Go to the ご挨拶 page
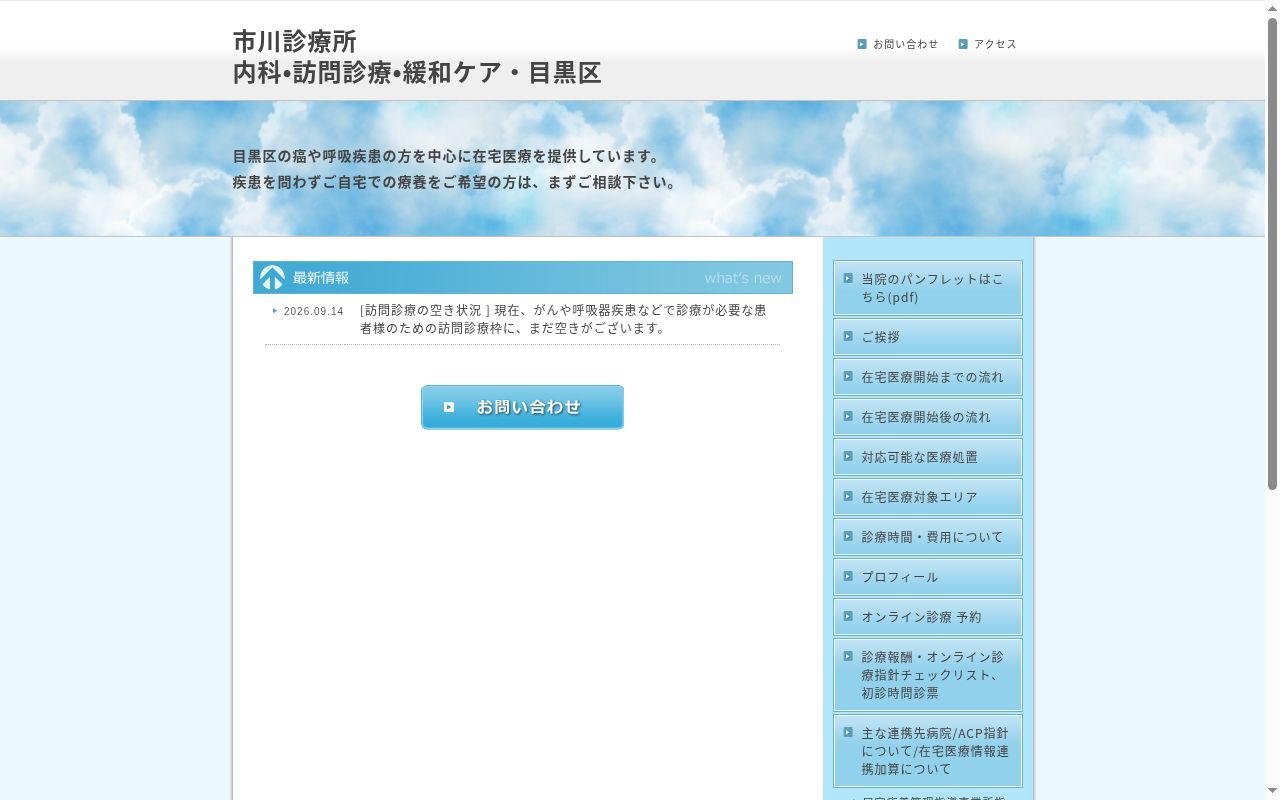This screenshot has height=800, width=1280. coord(928,337)
